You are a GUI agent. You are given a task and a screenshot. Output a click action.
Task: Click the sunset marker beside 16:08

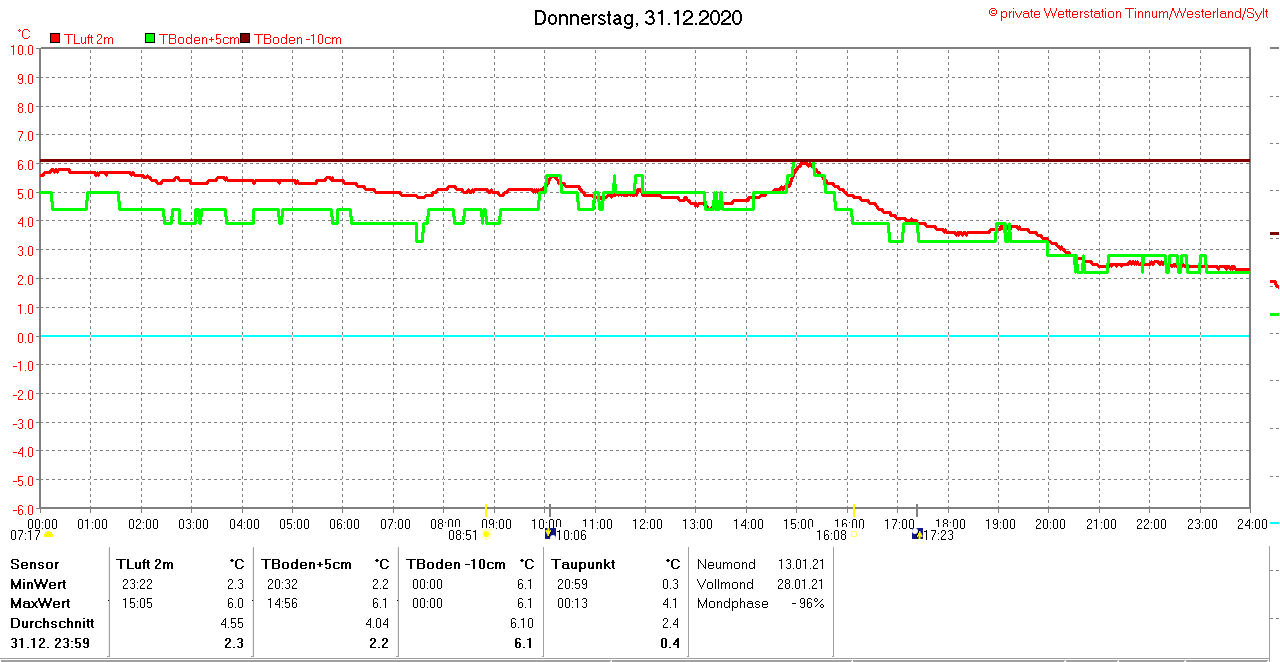854,534
